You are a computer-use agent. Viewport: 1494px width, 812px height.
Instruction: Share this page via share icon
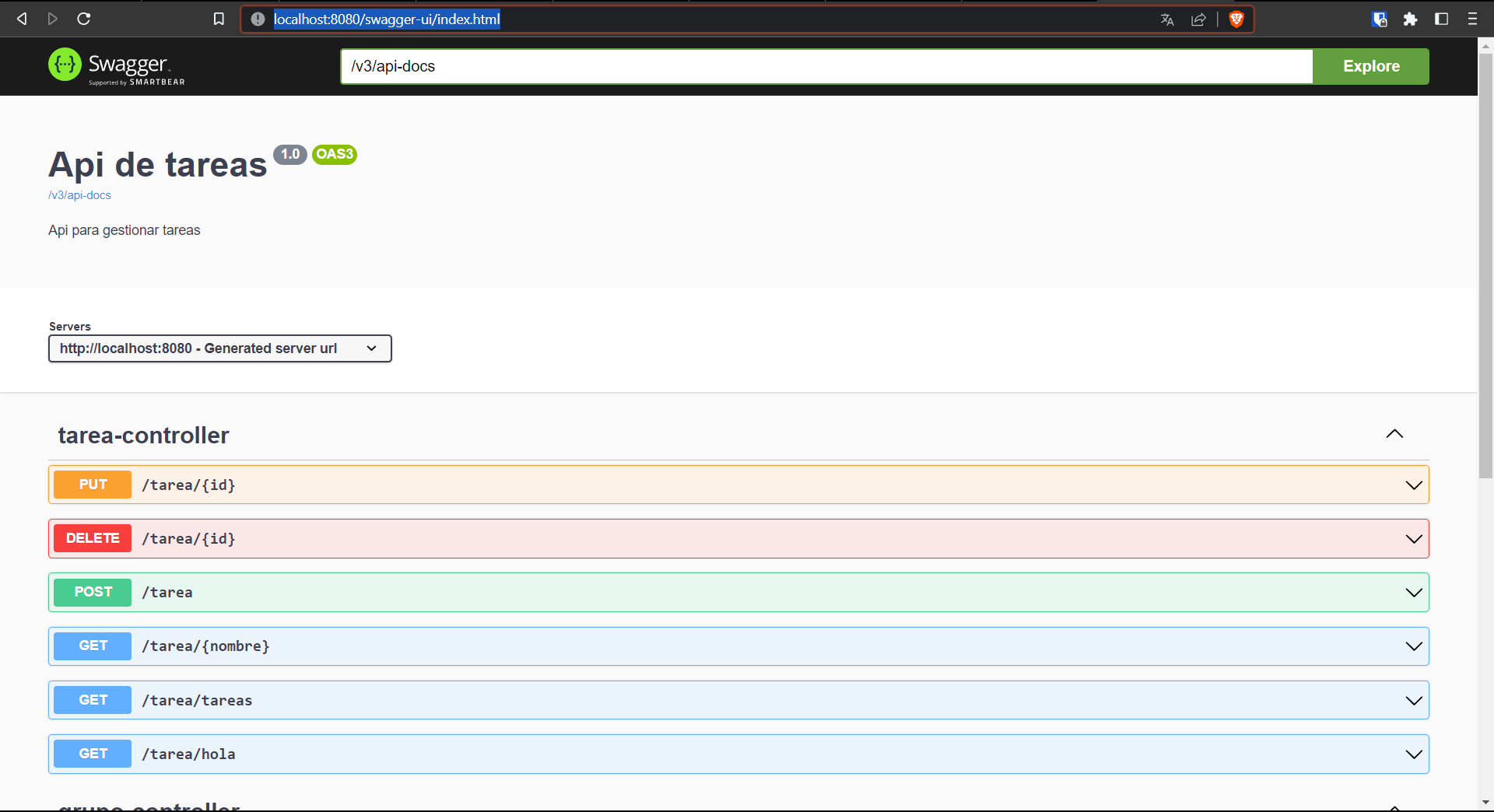pos(1198,19)
